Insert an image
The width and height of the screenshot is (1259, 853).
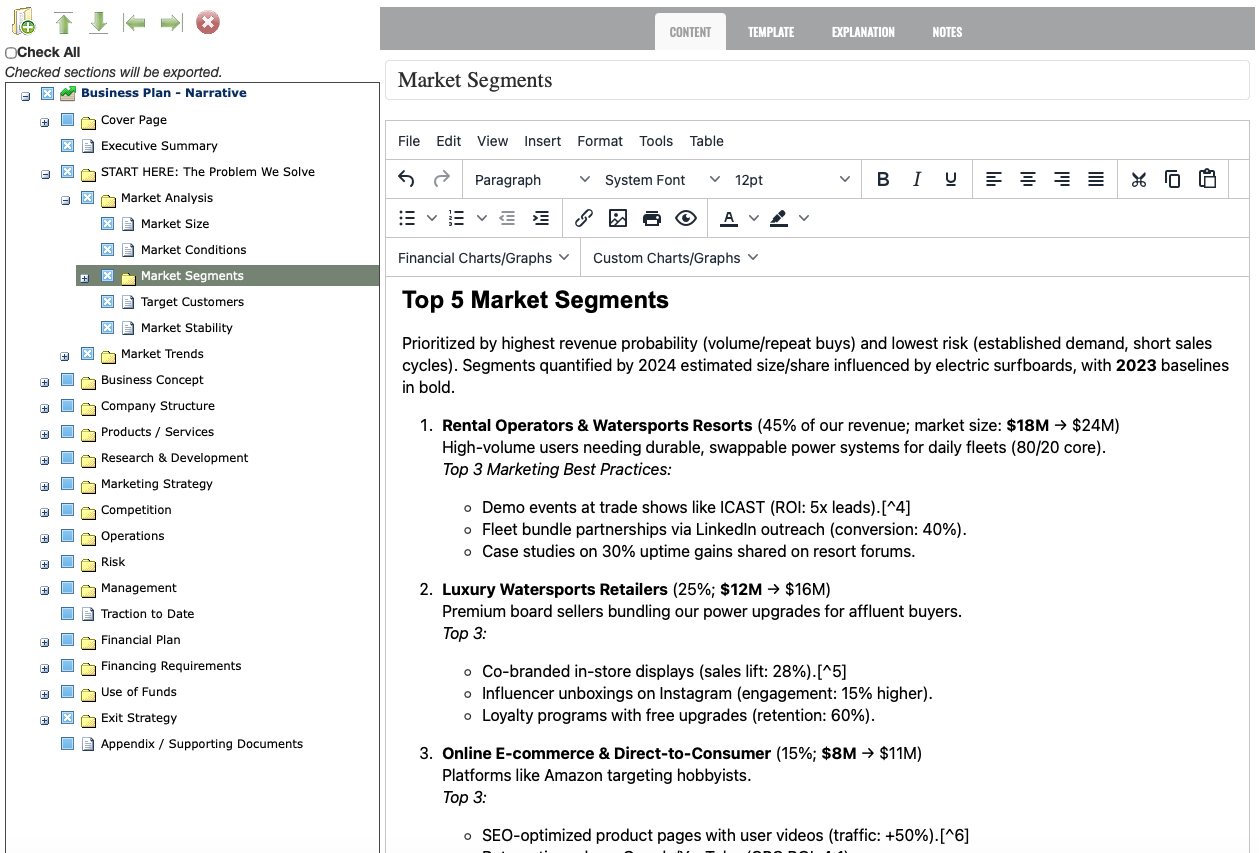point(618,218)
